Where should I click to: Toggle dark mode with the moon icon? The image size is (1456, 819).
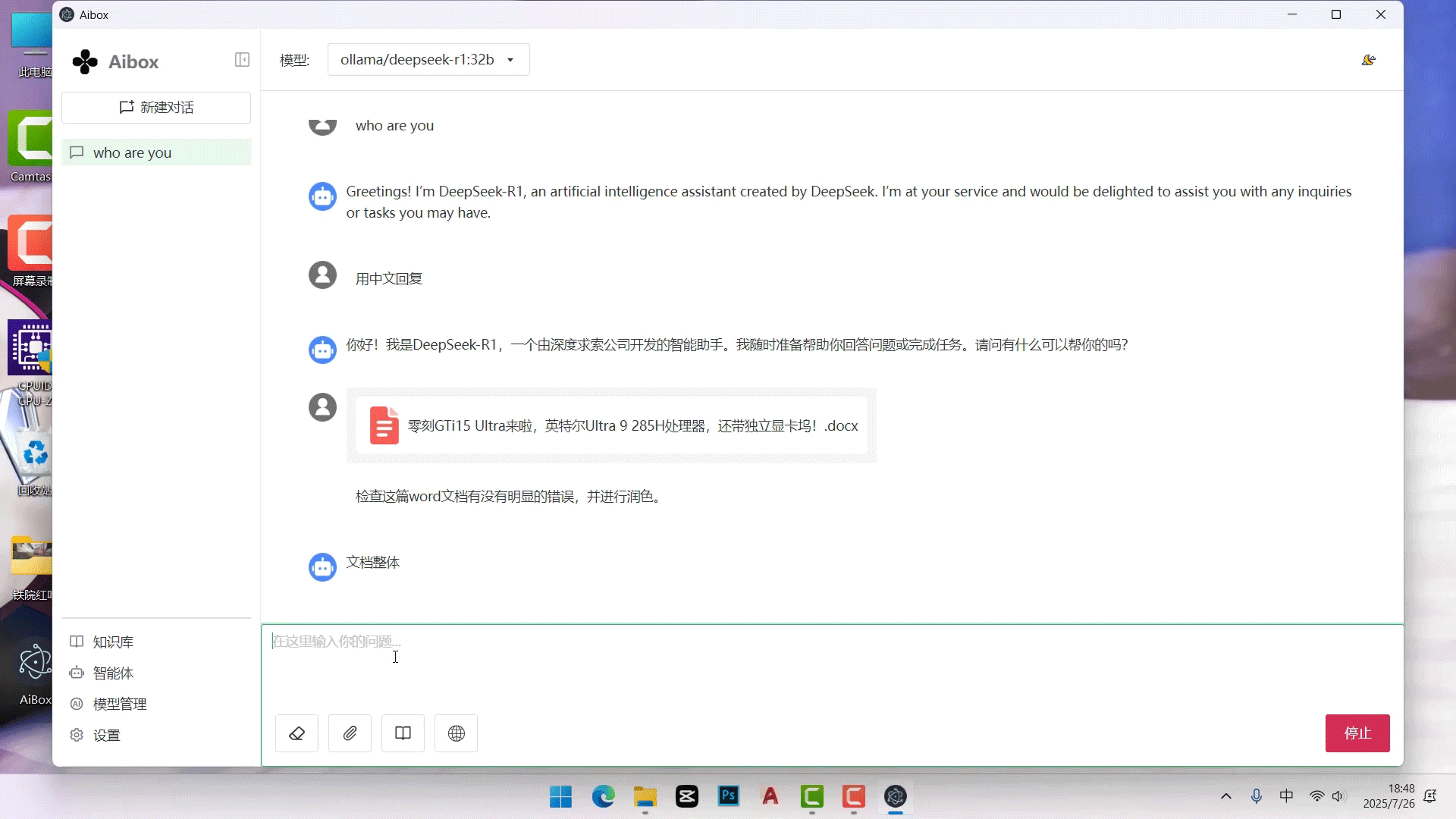pos(1368,60)
